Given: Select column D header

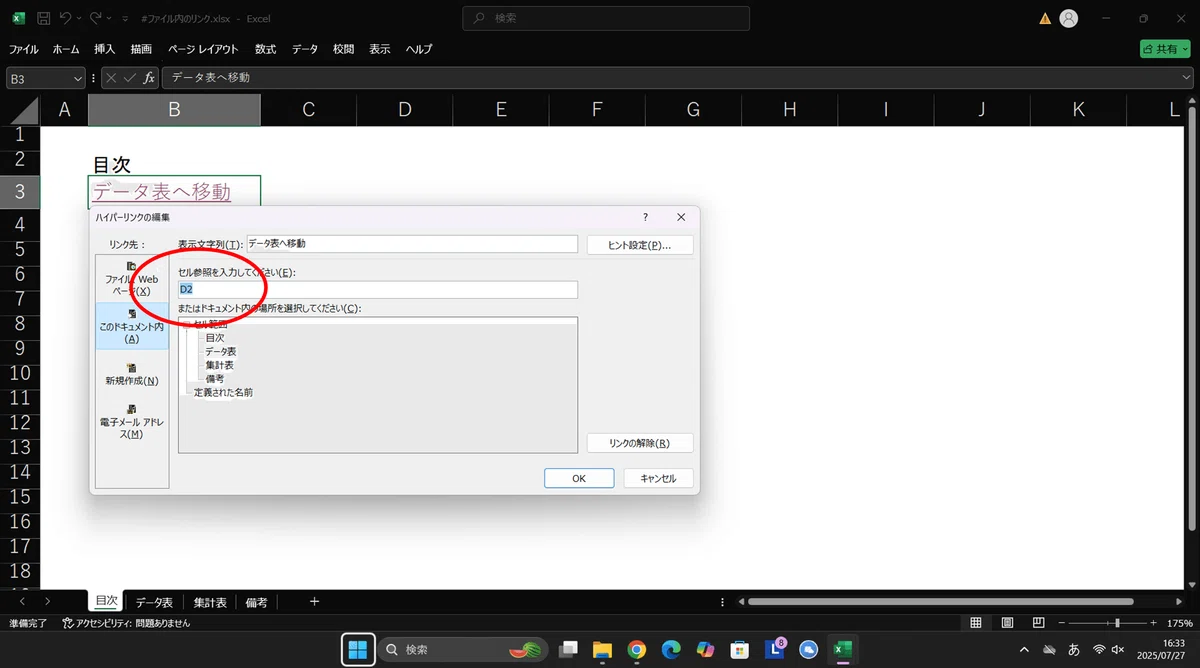Looking at the screenshot, I should click(405, 110).
